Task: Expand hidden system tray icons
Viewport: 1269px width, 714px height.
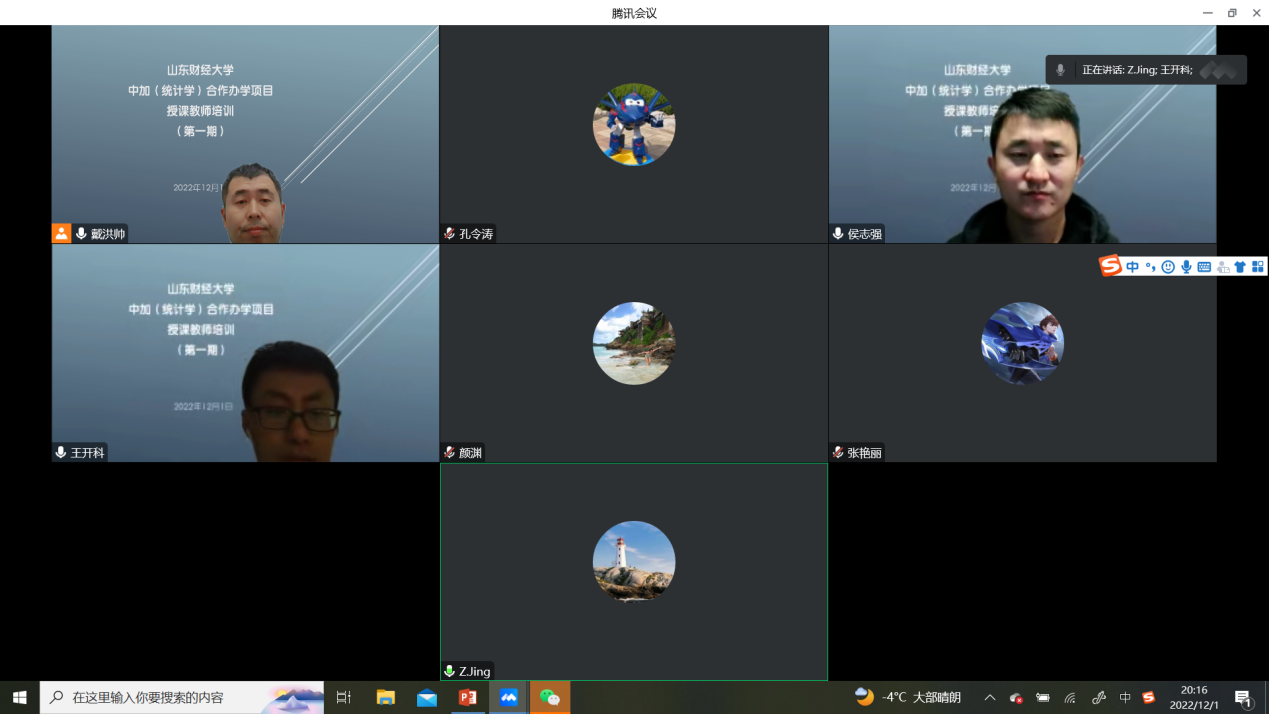Action: (989, 698)
